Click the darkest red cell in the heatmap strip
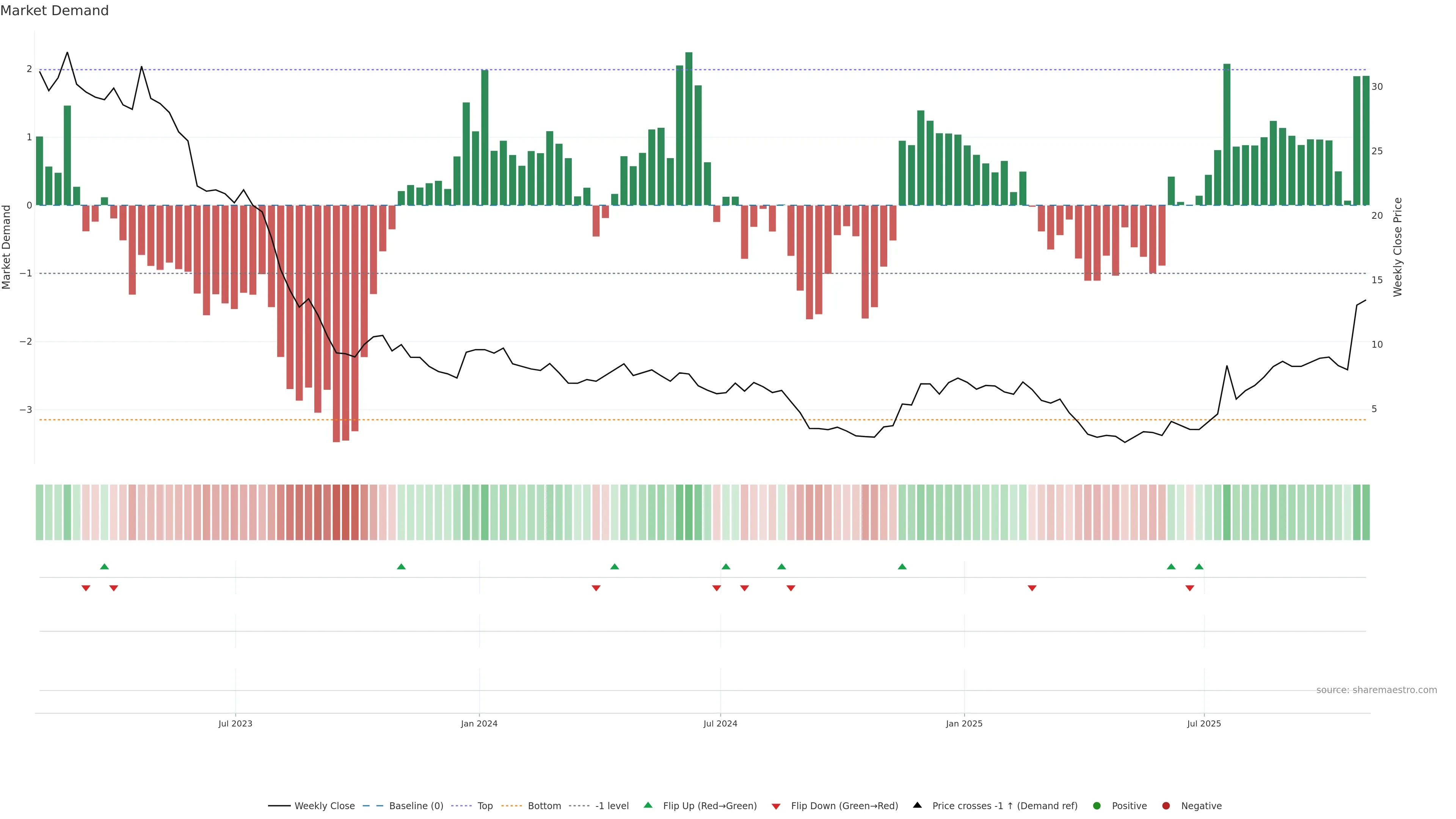1456x819 pixels. click(336, 512)
